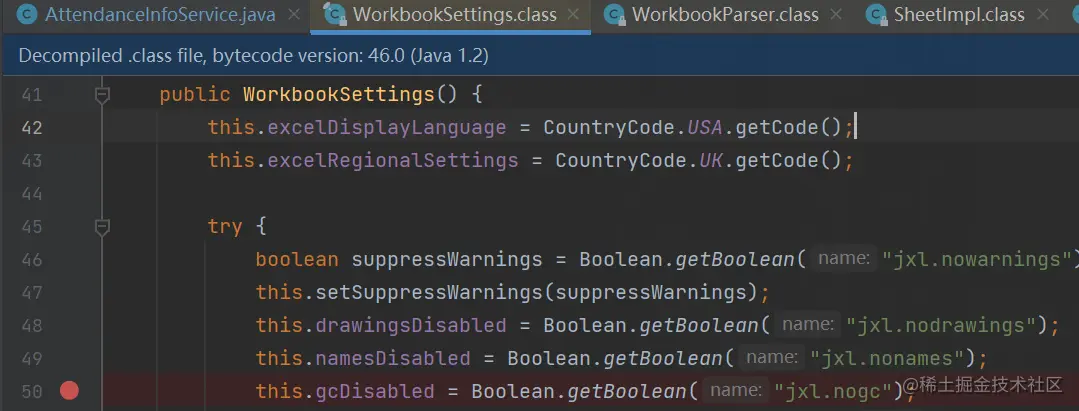This screenshot has height=411, width=1079.
Task: Click the namesDisabled field on line 49
Action: click(x=393, y=358)
